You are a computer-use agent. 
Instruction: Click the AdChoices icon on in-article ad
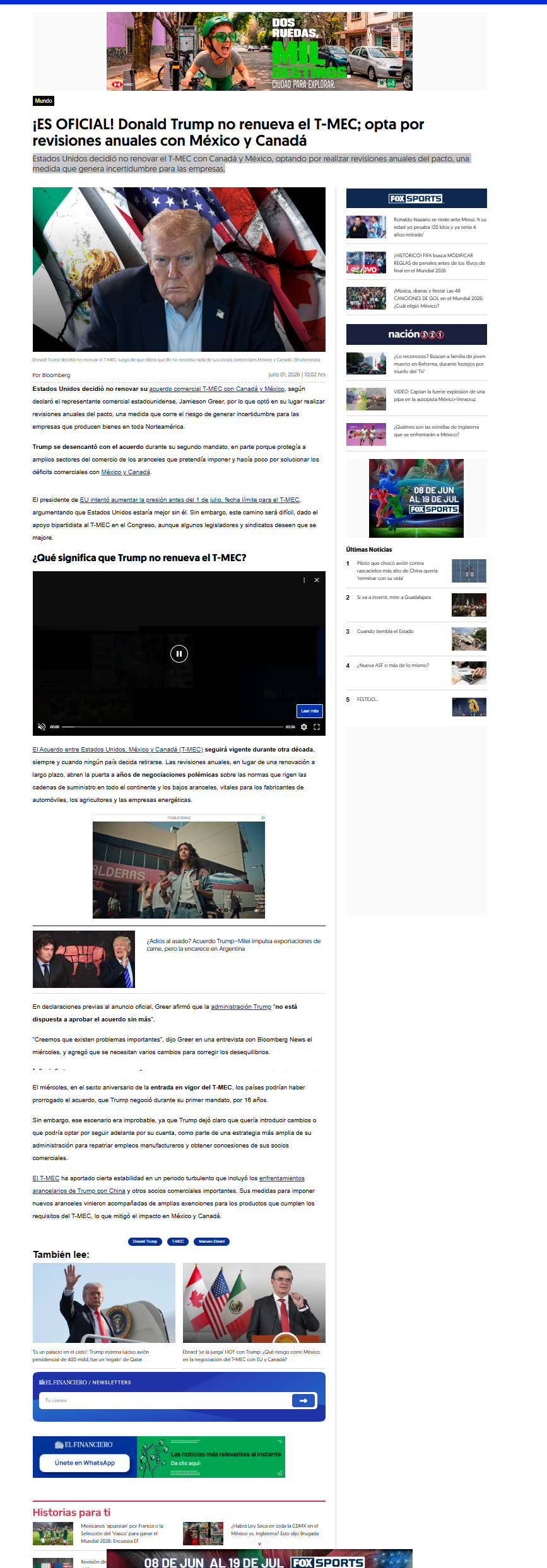tap(263, 817)
